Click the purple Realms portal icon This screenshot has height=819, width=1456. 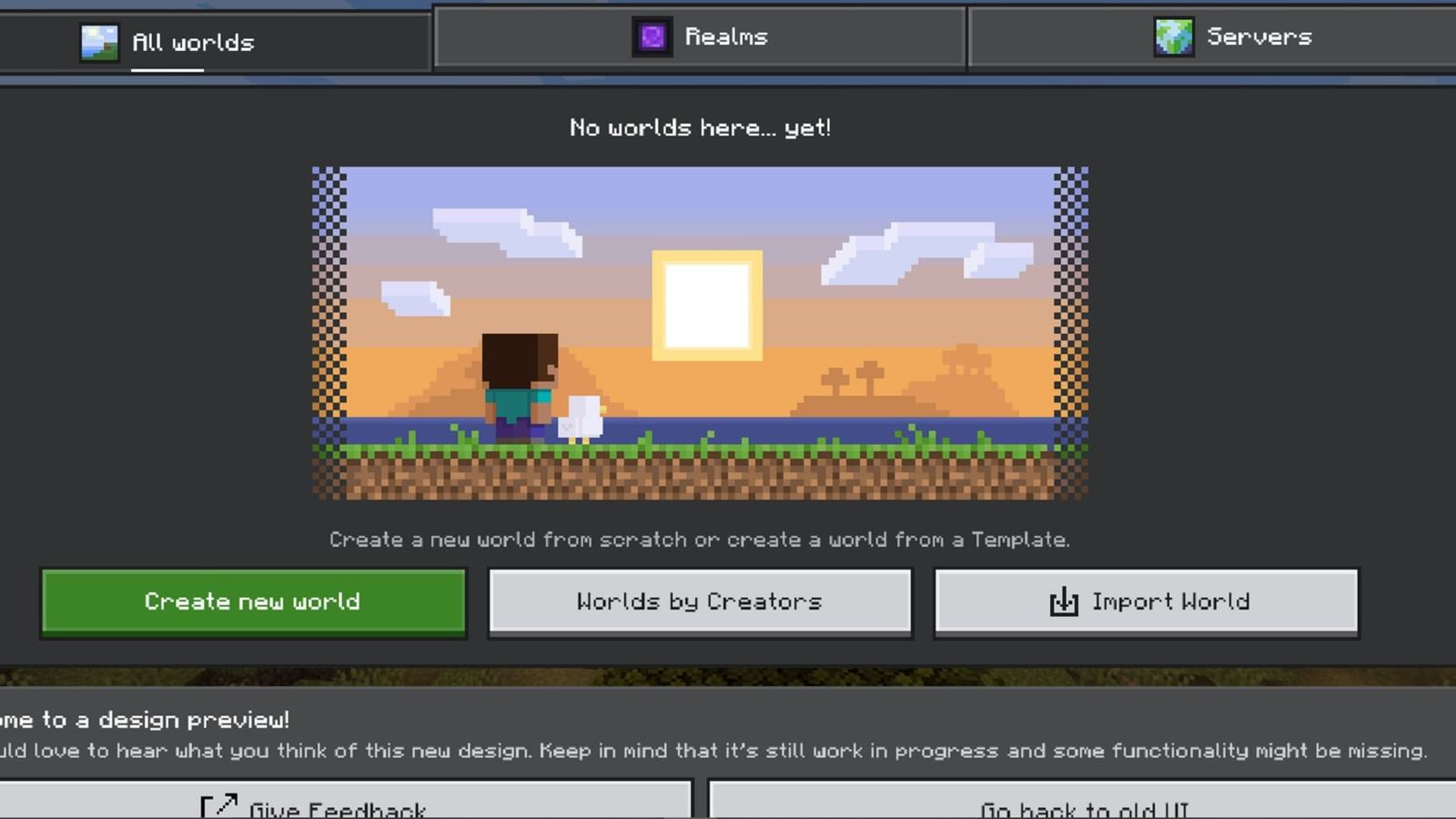[652, 37]
